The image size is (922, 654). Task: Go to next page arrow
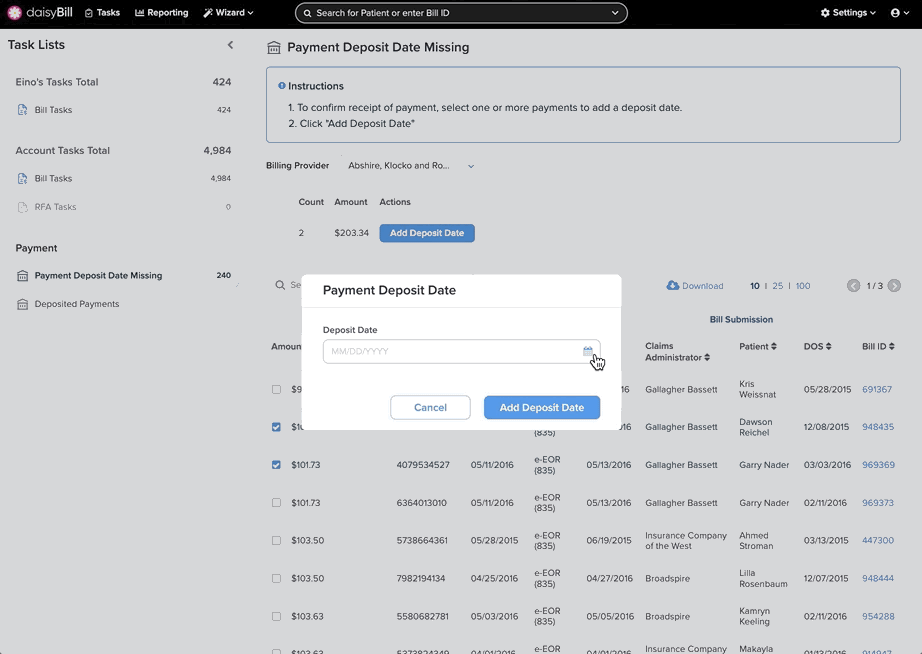tap(894, 286)
